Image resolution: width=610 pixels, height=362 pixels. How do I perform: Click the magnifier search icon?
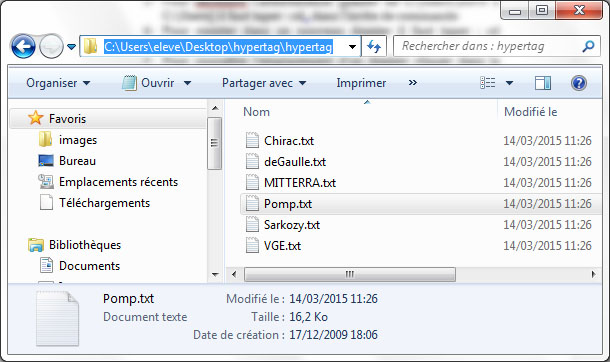[588, 46]
